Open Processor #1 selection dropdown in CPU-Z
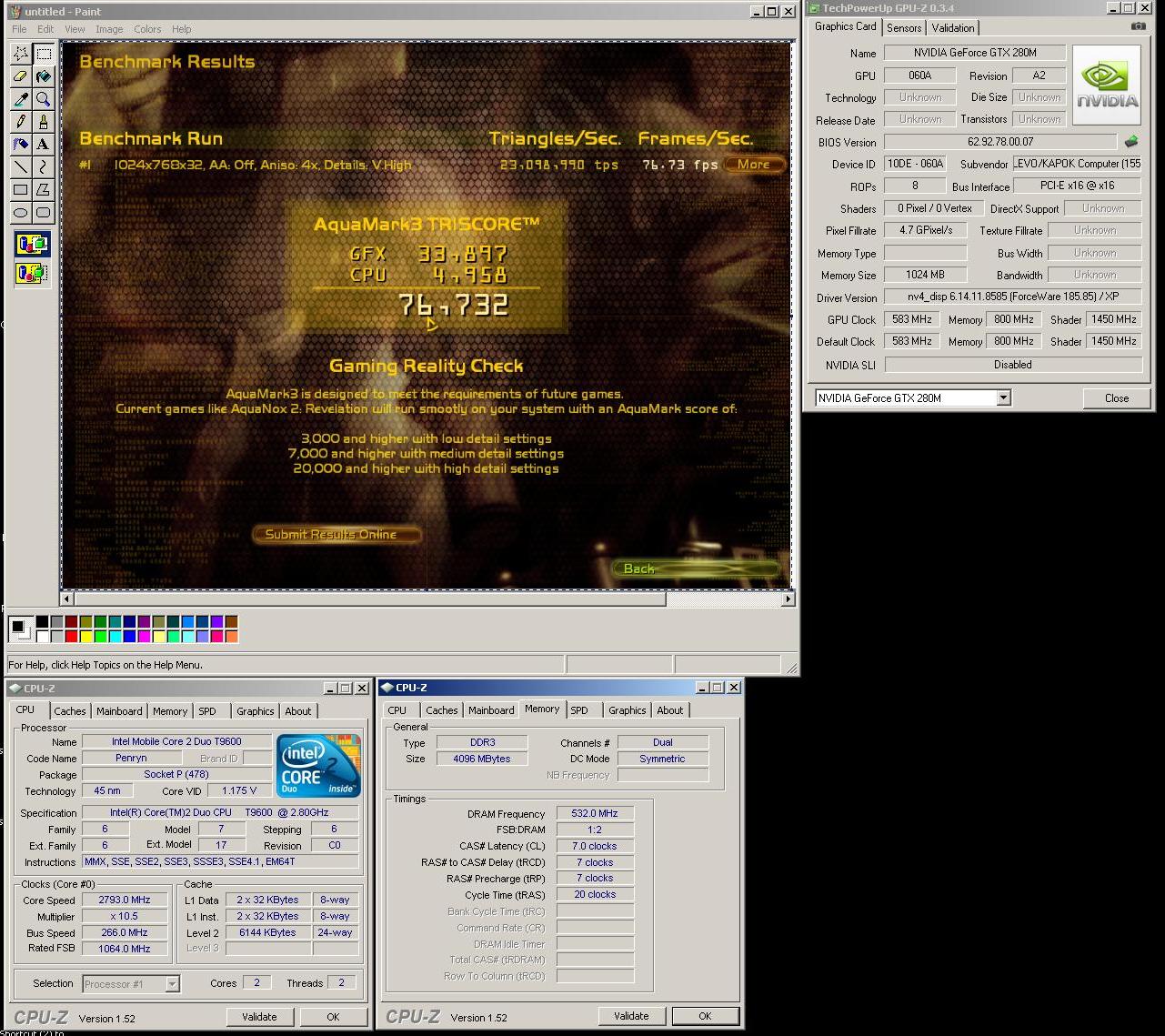 (x=172, y=983)
